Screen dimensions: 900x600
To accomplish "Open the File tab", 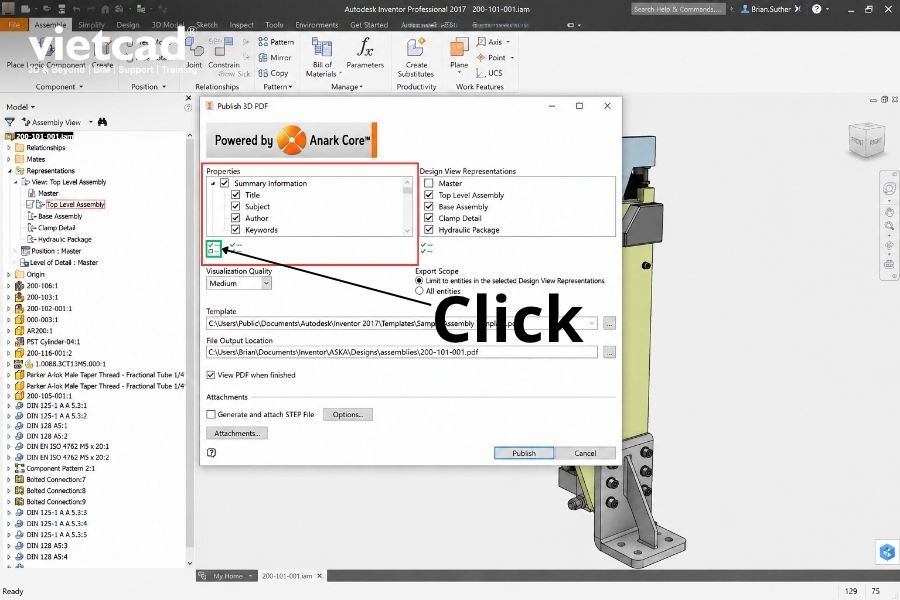I will tap(14, 25).
